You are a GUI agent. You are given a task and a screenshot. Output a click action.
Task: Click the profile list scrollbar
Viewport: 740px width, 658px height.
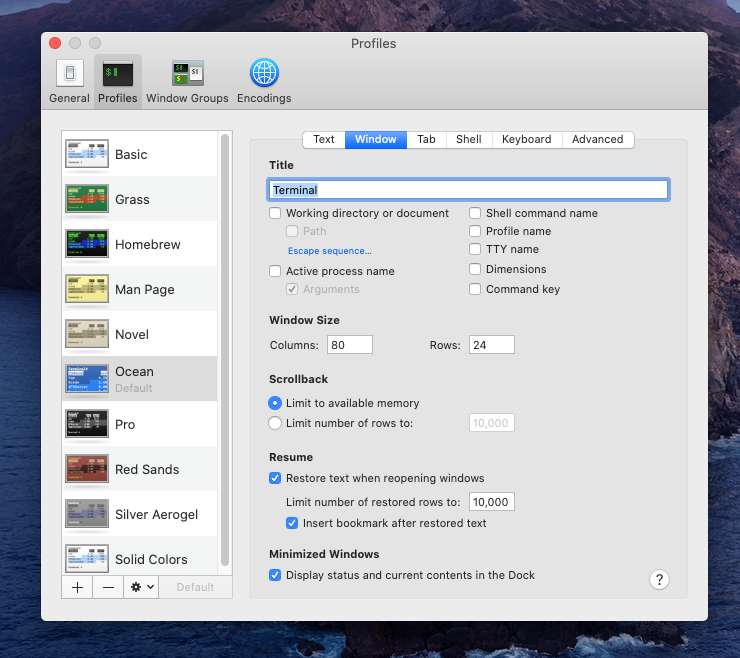pos(225,350)
